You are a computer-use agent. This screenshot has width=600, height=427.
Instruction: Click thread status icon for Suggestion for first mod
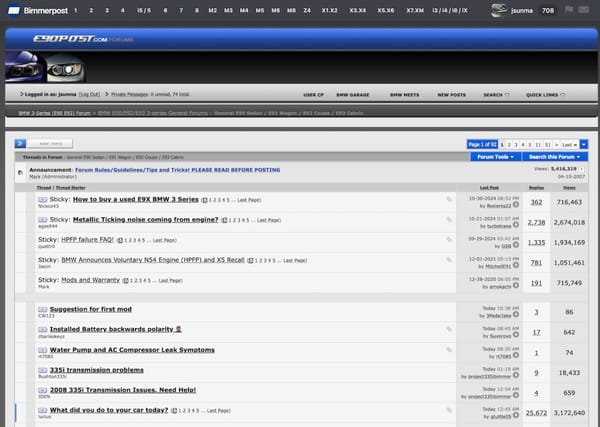pyautogui.click(x=42, y=310)
